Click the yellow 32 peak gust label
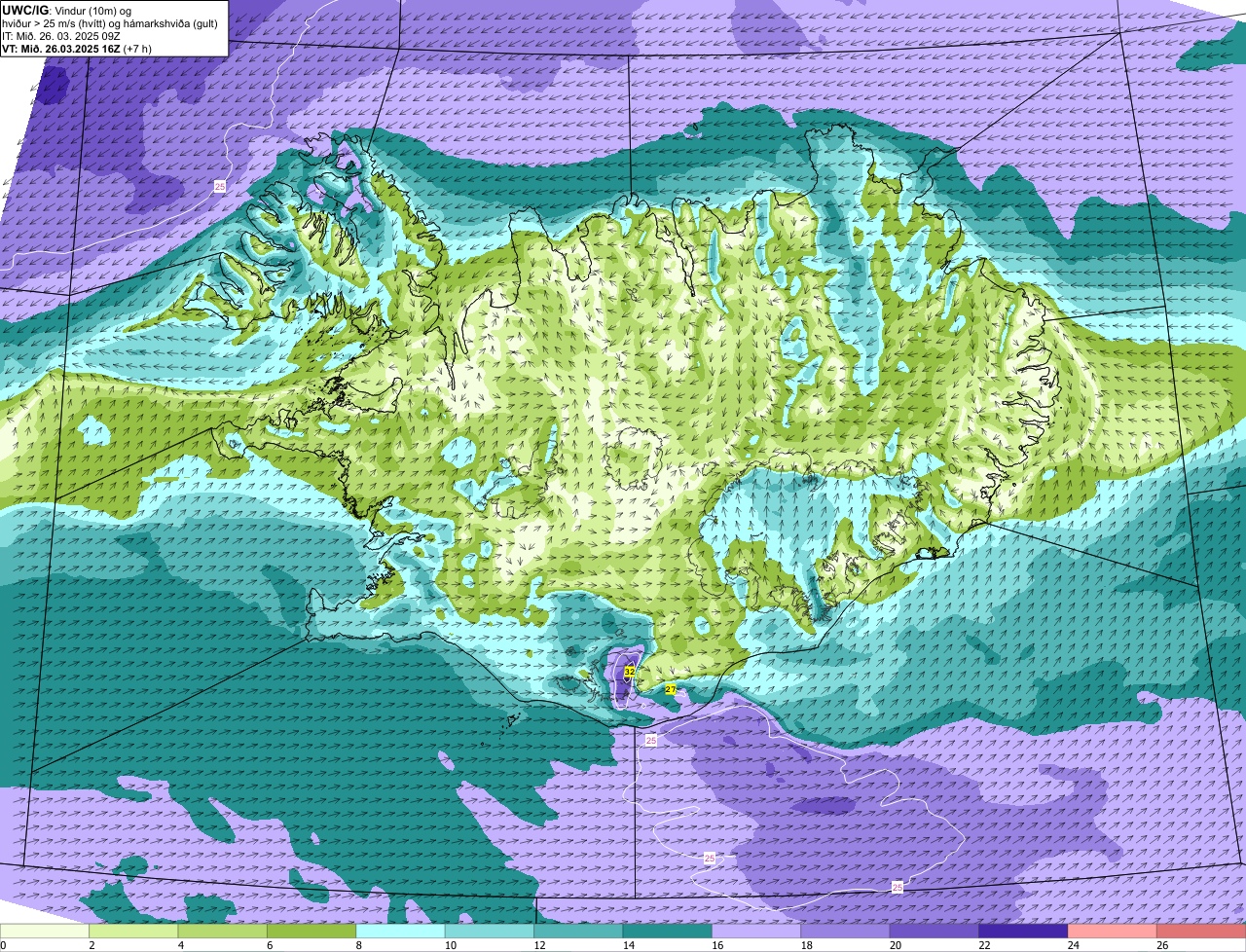This screenshot has width=1246, height=952. coord(630,672)
